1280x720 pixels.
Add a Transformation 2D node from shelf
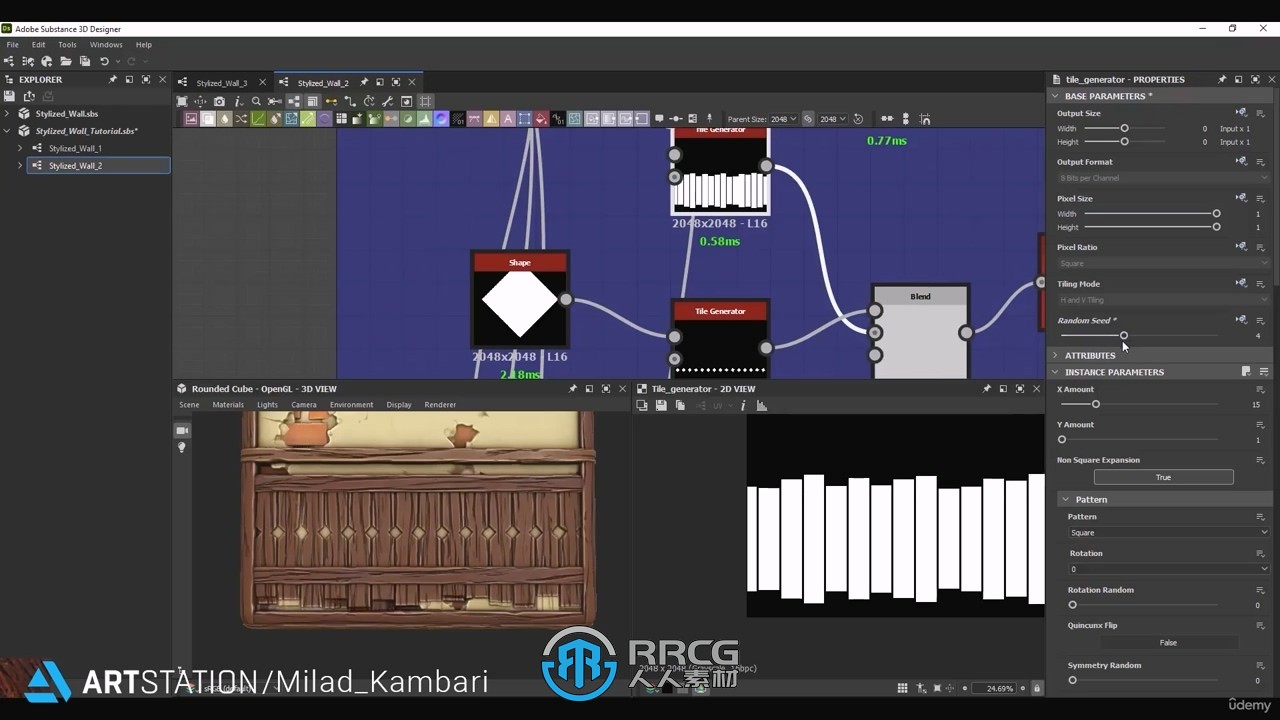pos(524,119)
